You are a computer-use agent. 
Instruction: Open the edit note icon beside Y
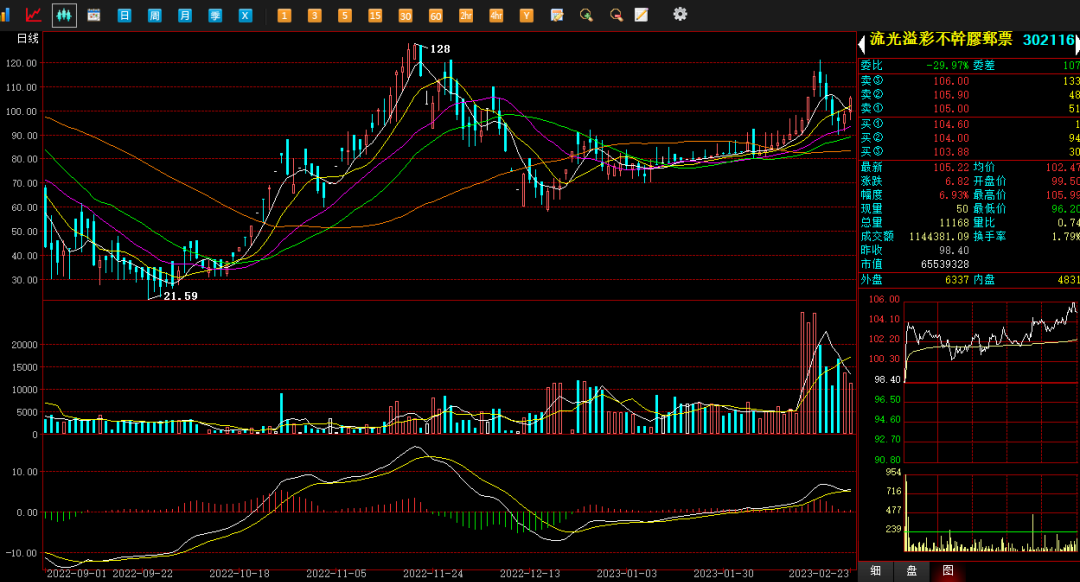click(557, 15)
